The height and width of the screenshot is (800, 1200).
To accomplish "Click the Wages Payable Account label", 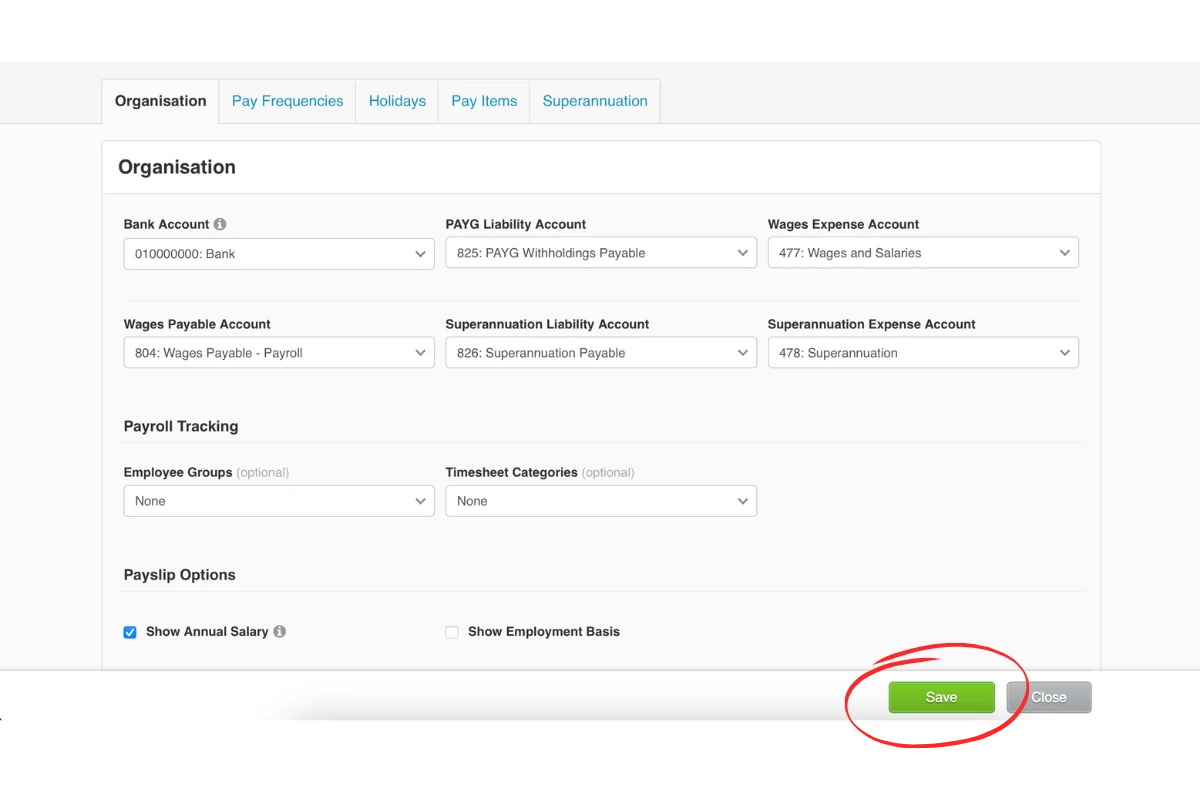I will coord(197,324).
